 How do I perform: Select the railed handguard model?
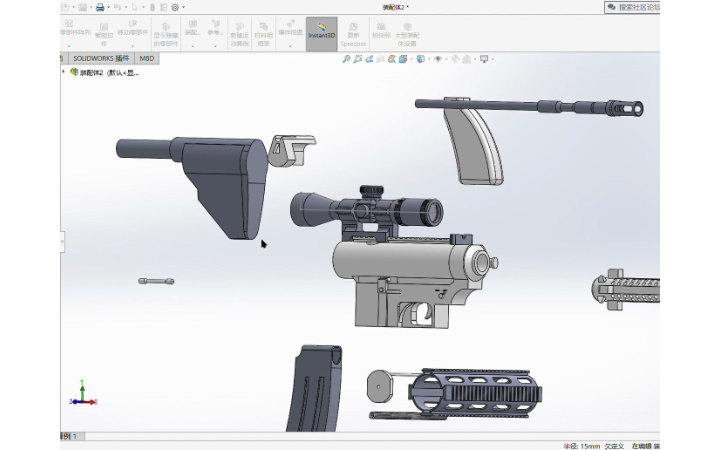pos(475,394)
